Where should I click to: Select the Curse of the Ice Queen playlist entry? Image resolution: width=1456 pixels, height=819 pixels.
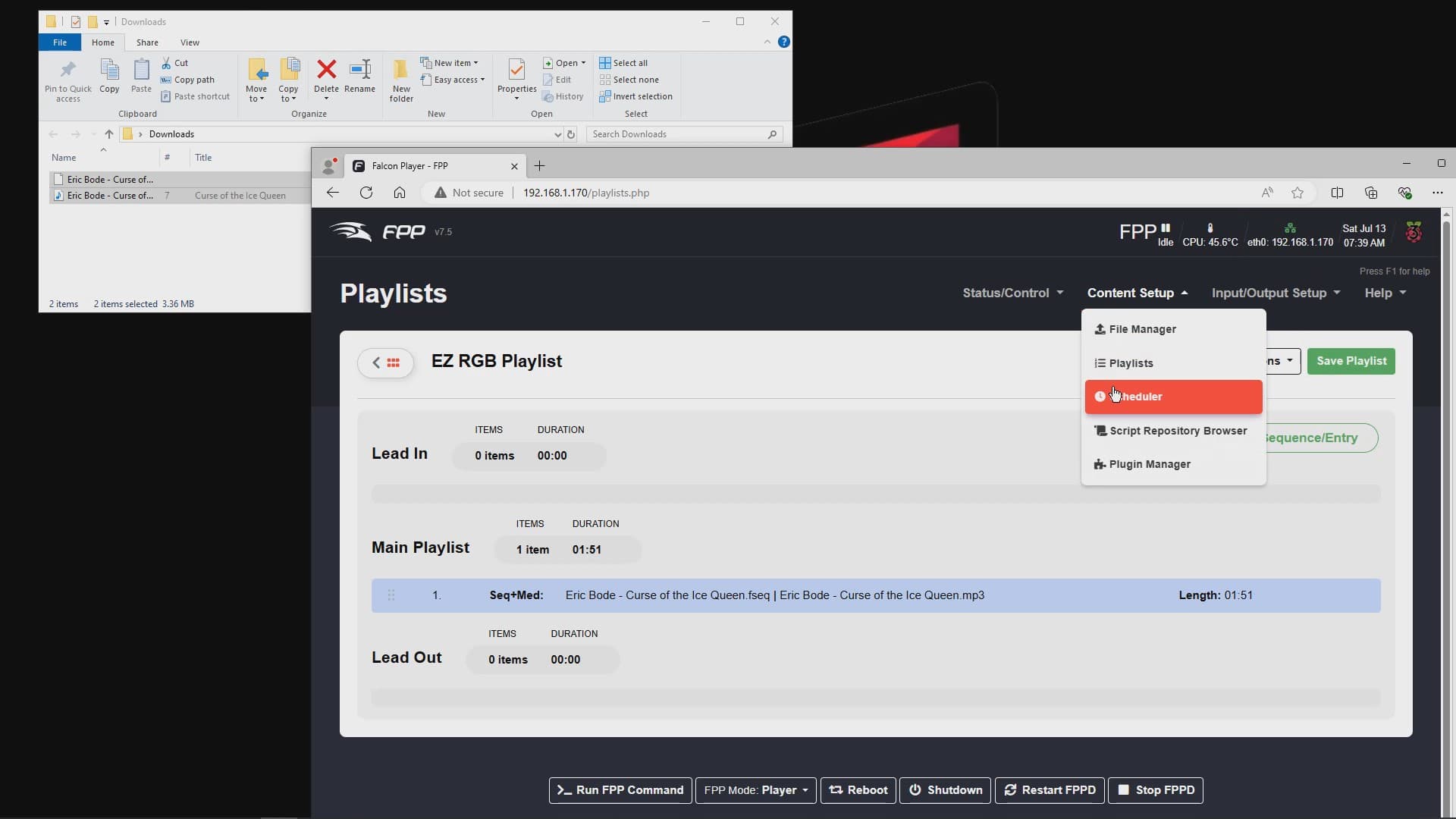click(x=875, y=595)
